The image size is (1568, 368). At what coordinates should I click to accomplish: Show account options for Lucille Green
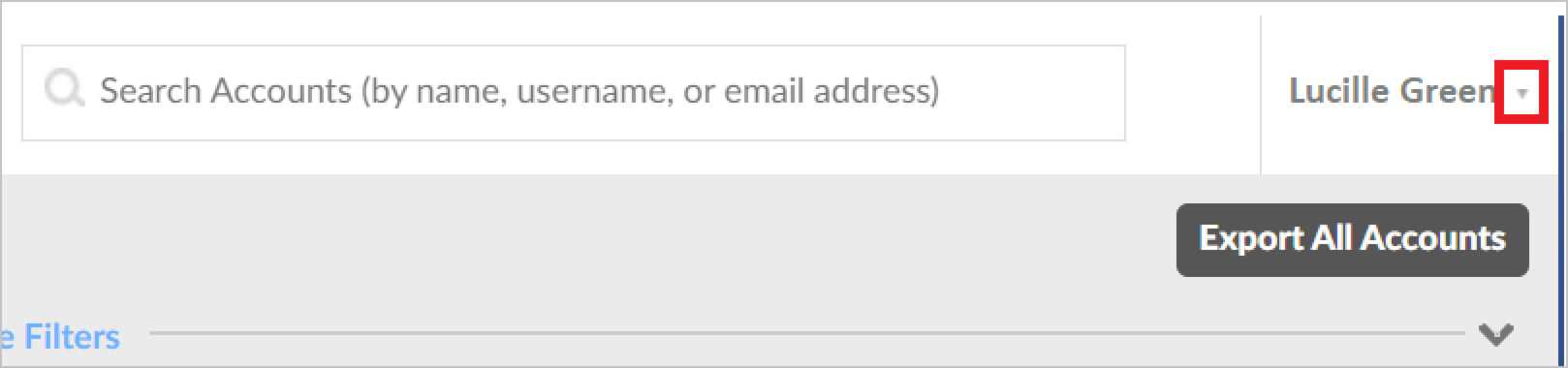[1521, 93]
